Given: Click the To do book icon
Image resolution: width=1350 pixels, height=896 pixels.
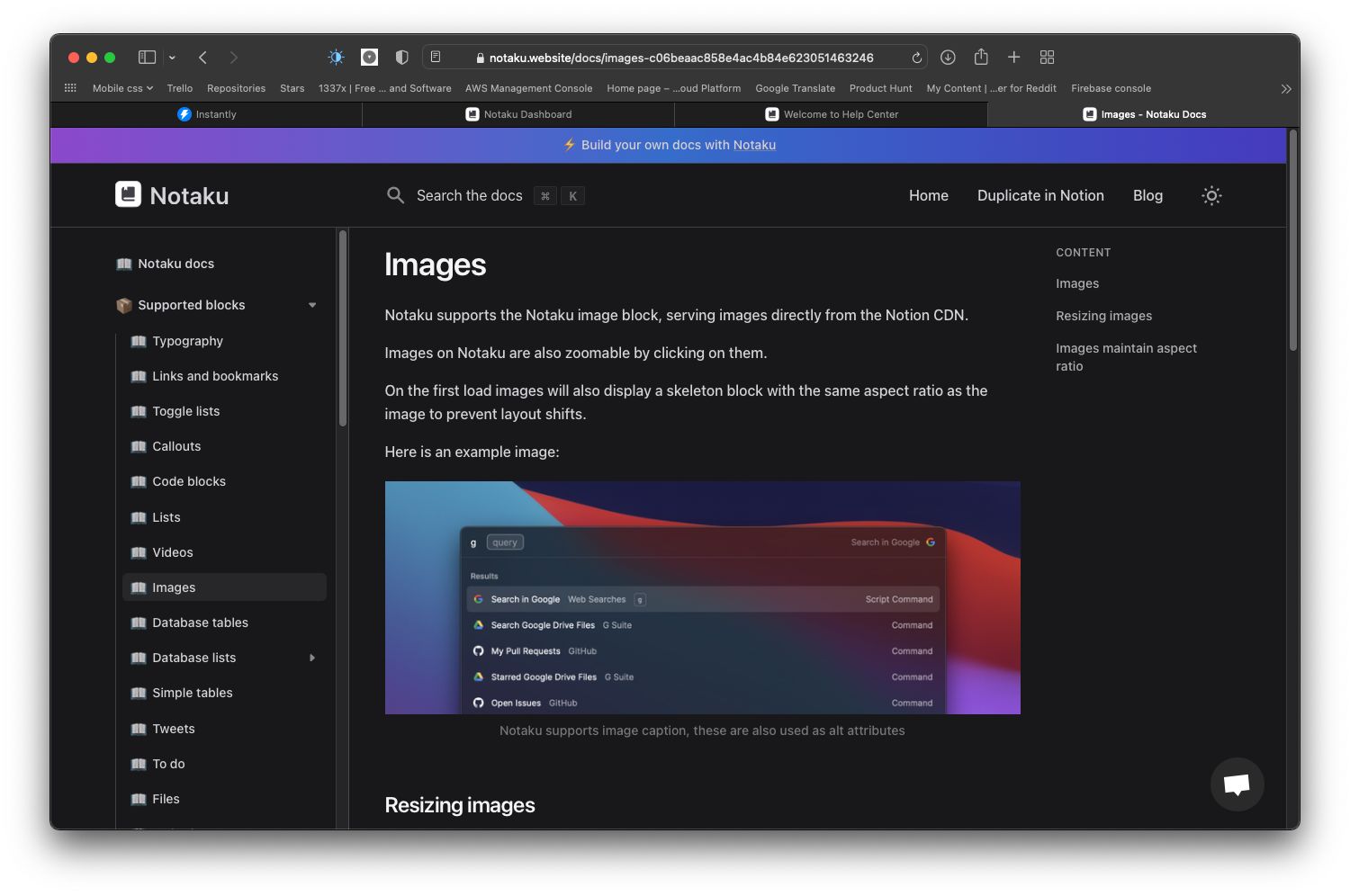Looking at the screenshot, I should (x=139, y=764).
